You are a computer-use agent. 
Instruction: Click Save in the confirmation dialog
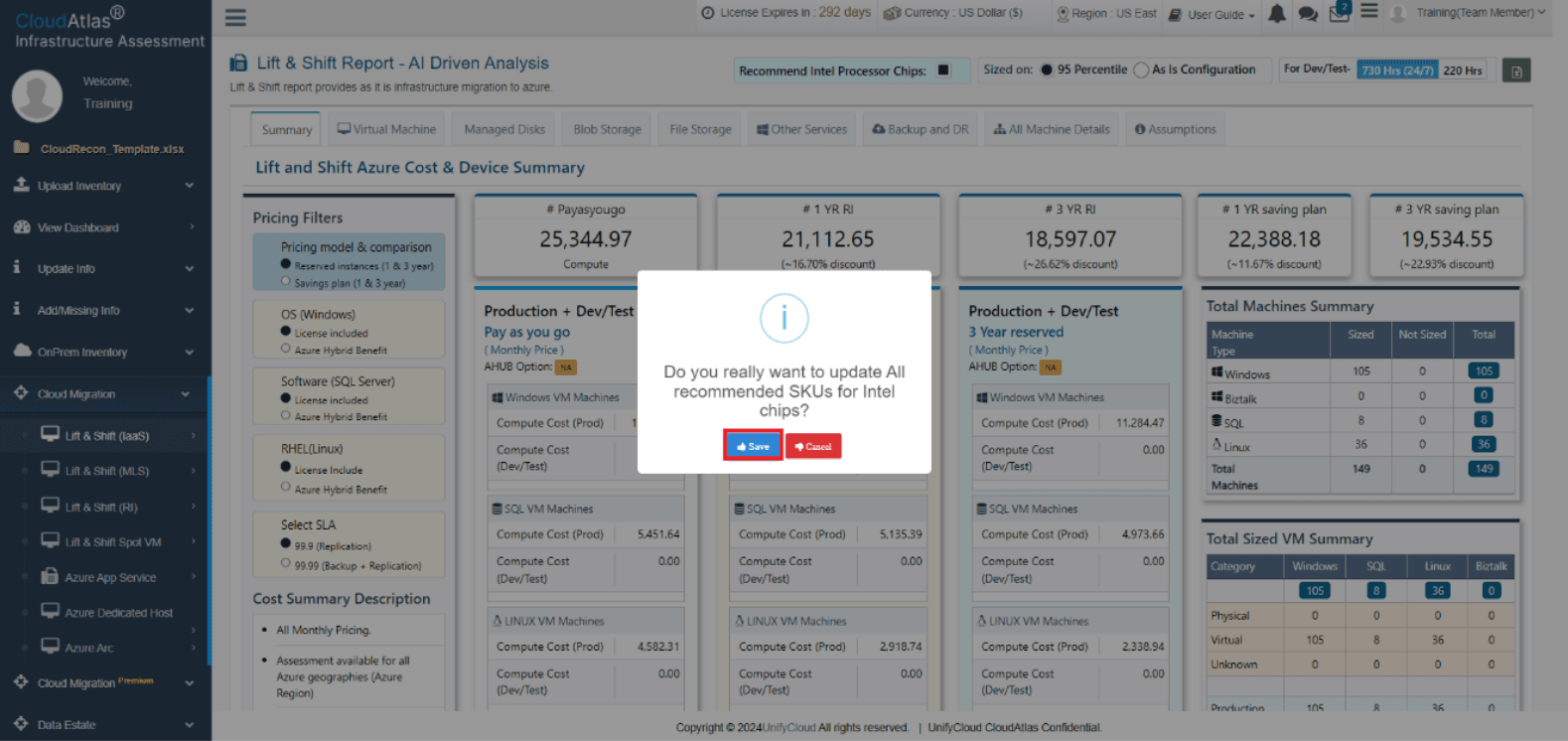753,446
